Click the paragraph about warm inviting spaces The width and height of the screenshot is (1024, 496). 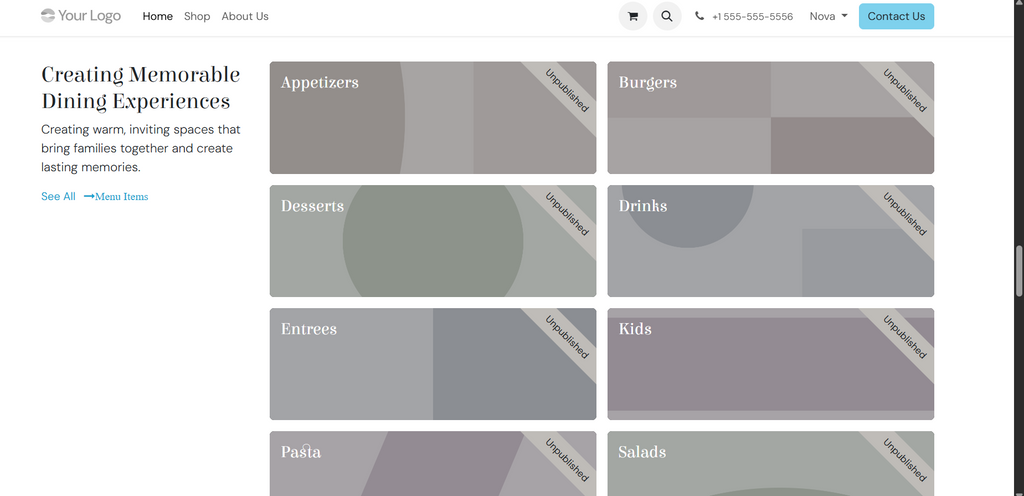[140, 148]
